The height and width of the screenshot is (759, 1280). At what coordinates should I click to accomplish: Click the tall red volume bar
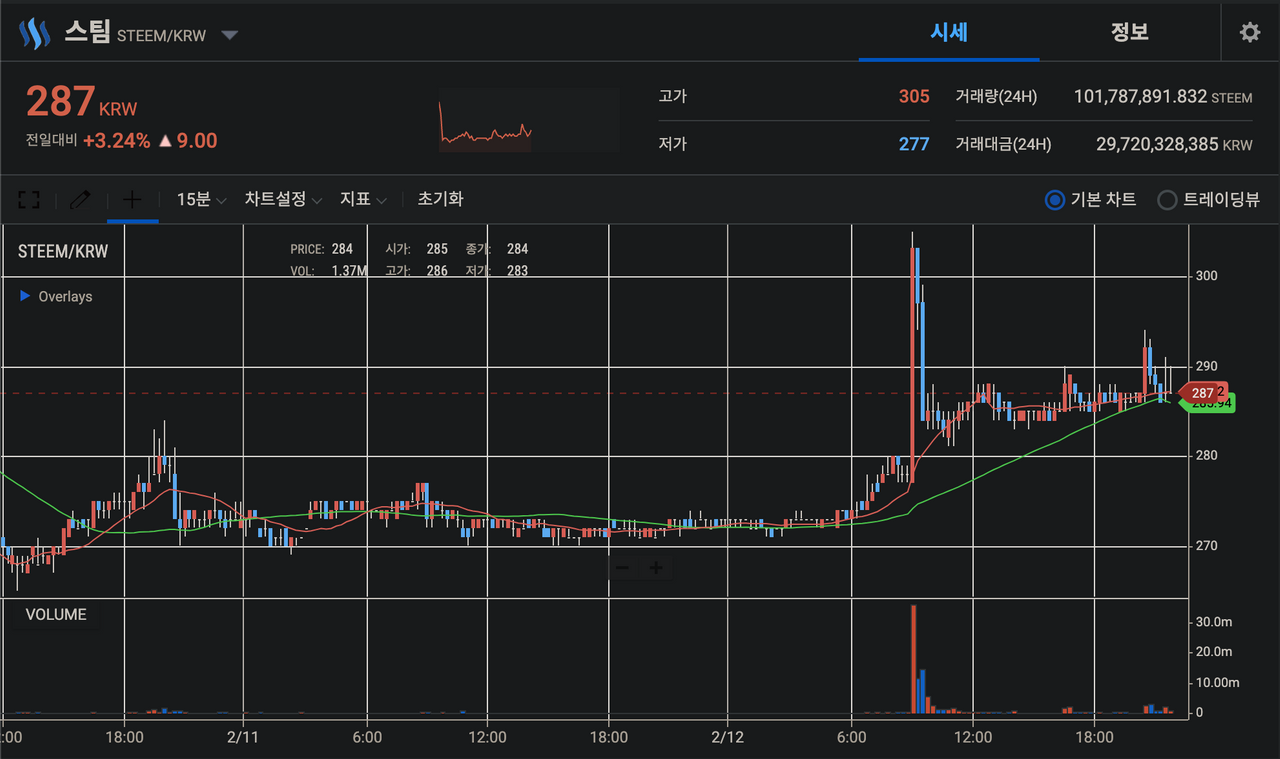click(913, 659)
